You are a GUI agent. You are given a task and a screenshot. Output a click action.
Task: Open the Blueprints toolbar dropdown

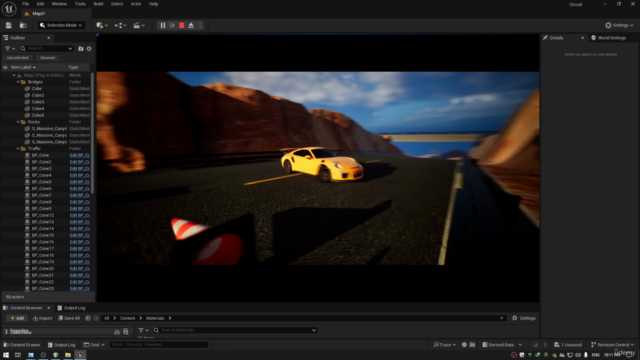pyautogui.click(x=120, y=25)
